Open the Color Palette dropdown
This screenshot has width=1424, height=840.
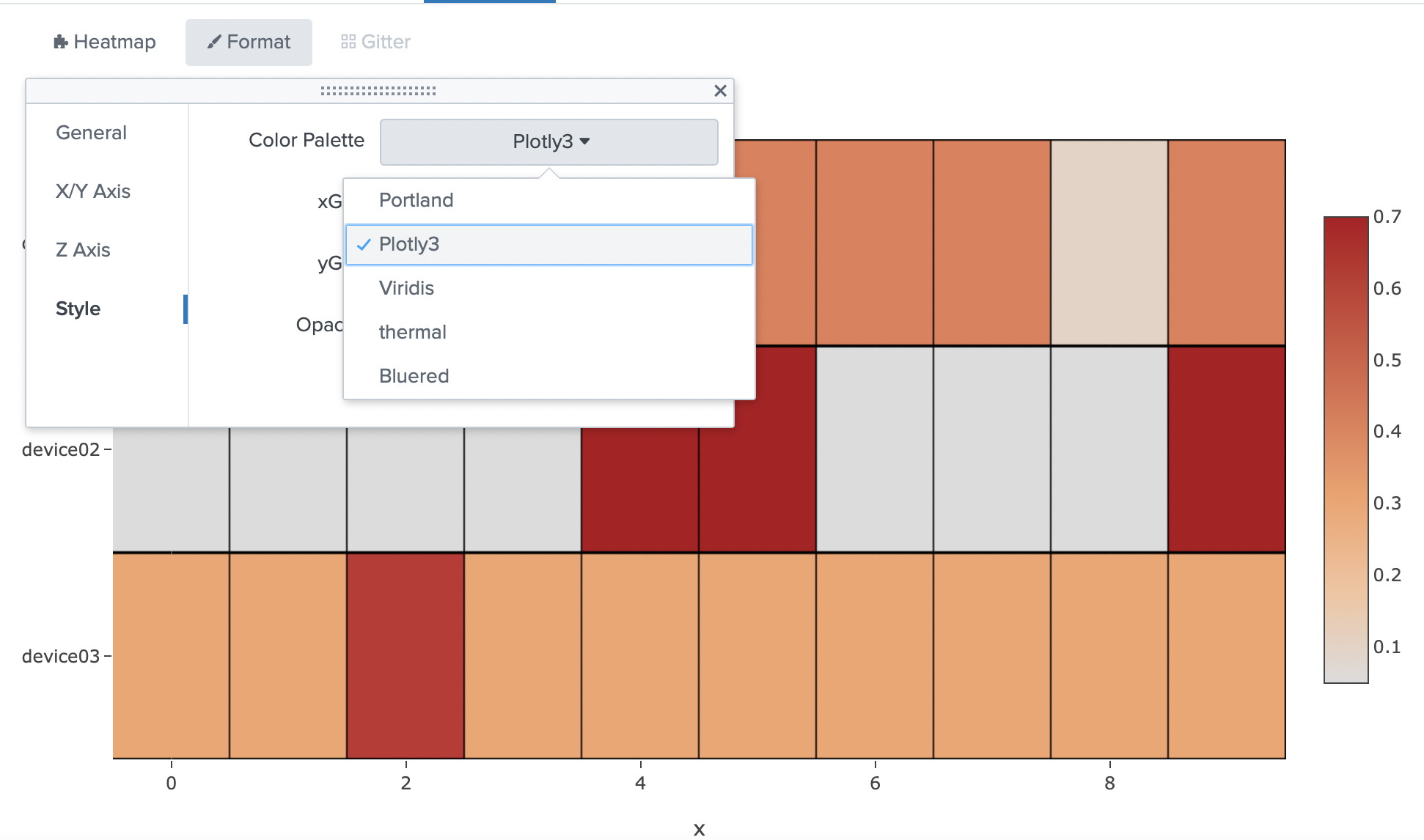(548, 141)
